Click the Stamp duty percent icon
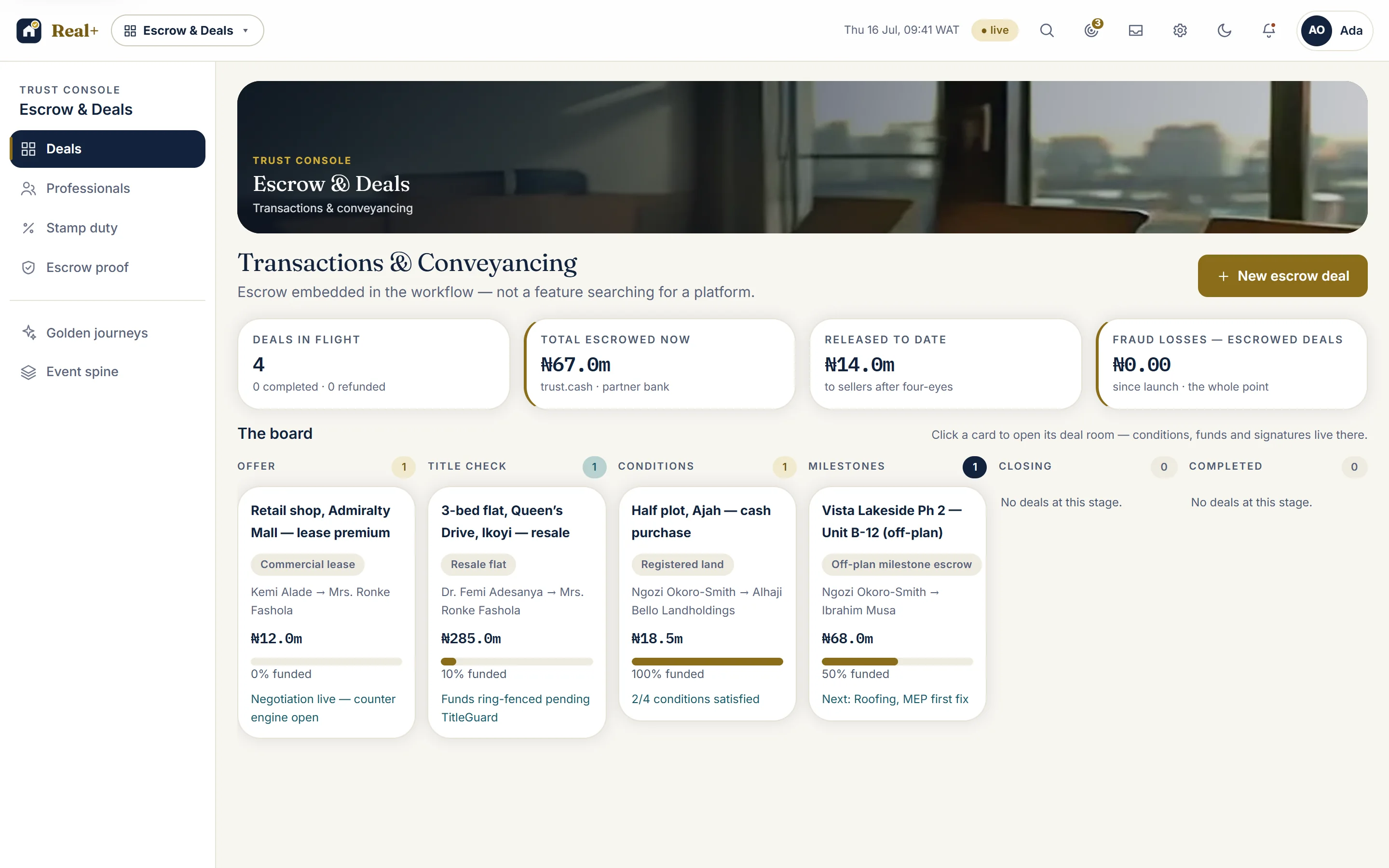This screenshot has height=868, width=1389. pyautogui.click(x=29, y=228)
